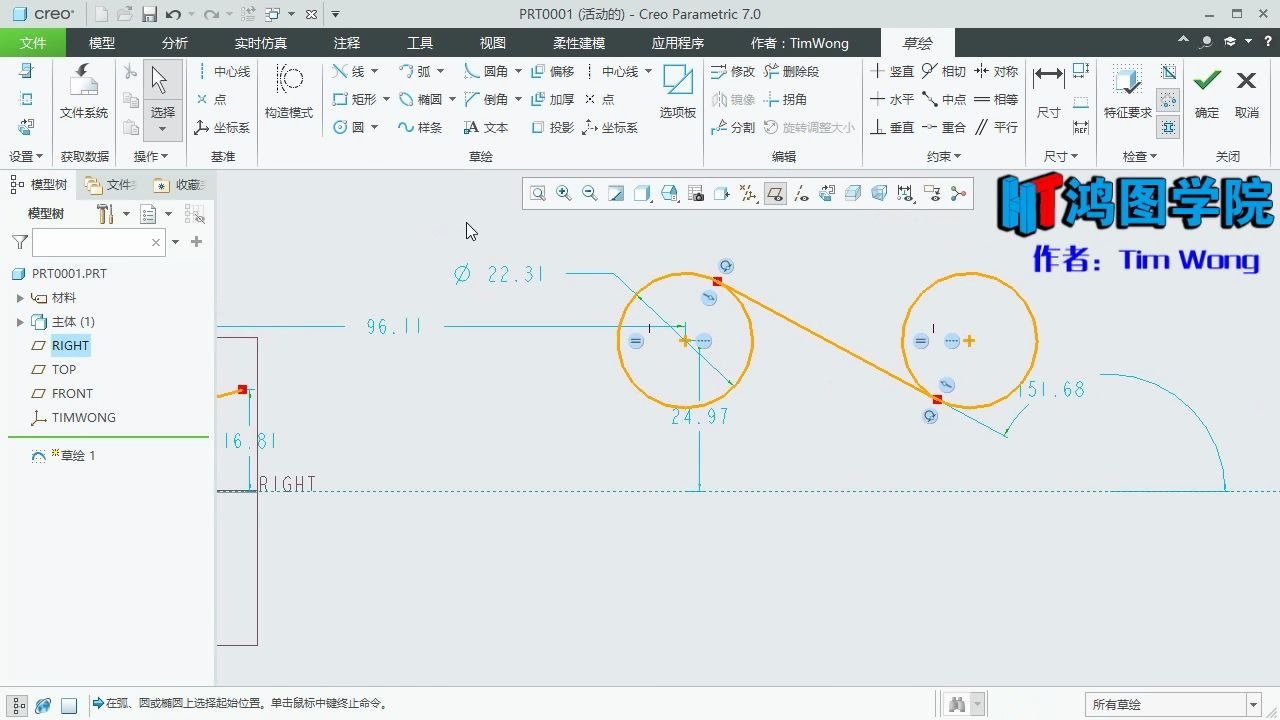Switch to the 柔性建模 ribbon tab
1280x720 pixels.
[579, 43]
